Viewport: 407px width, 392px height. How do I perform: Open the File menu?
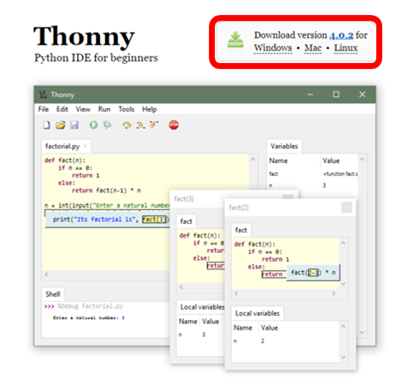(43, 109)
